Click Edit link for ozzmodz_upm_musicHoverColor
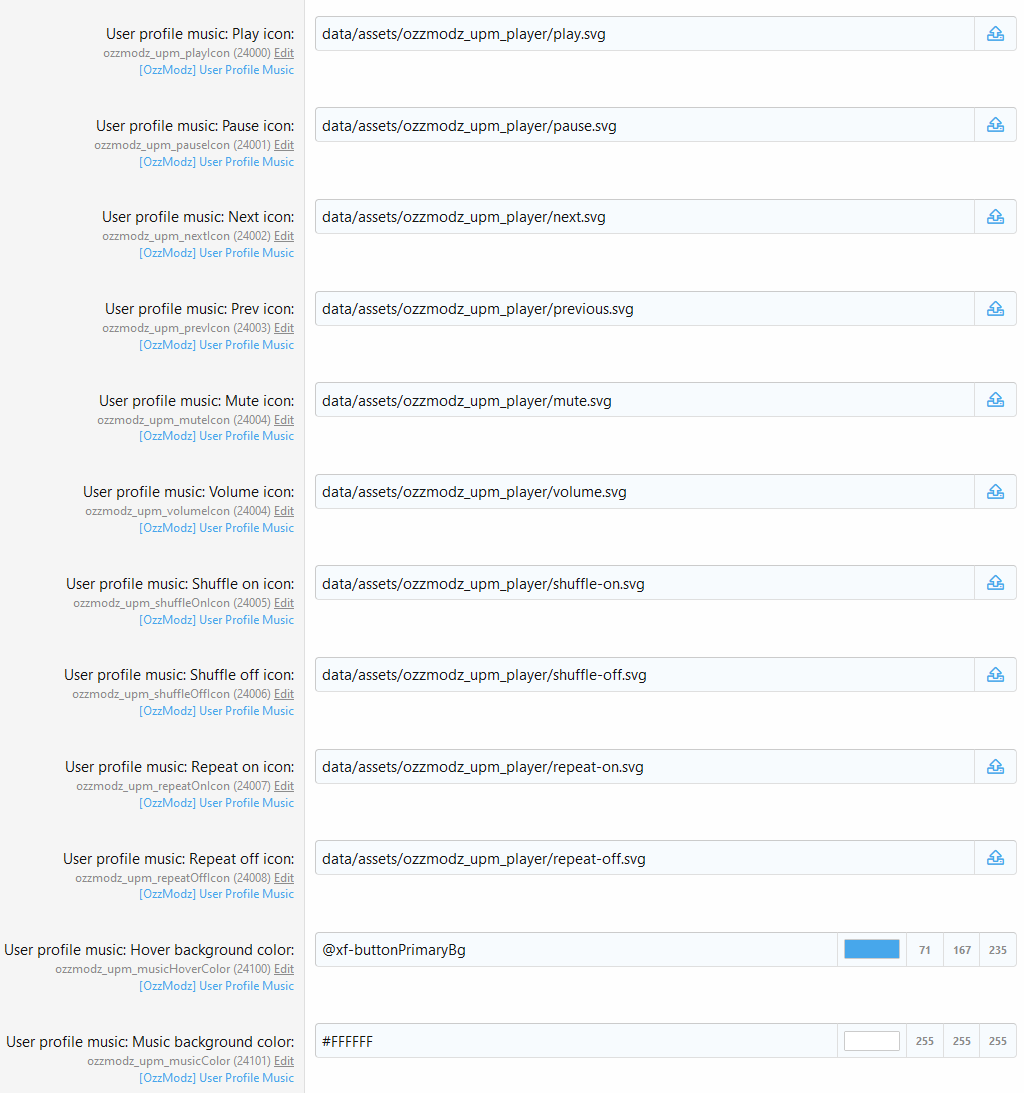The height and width of the screenshot is (1093, 1024). [x=284, y=969]
